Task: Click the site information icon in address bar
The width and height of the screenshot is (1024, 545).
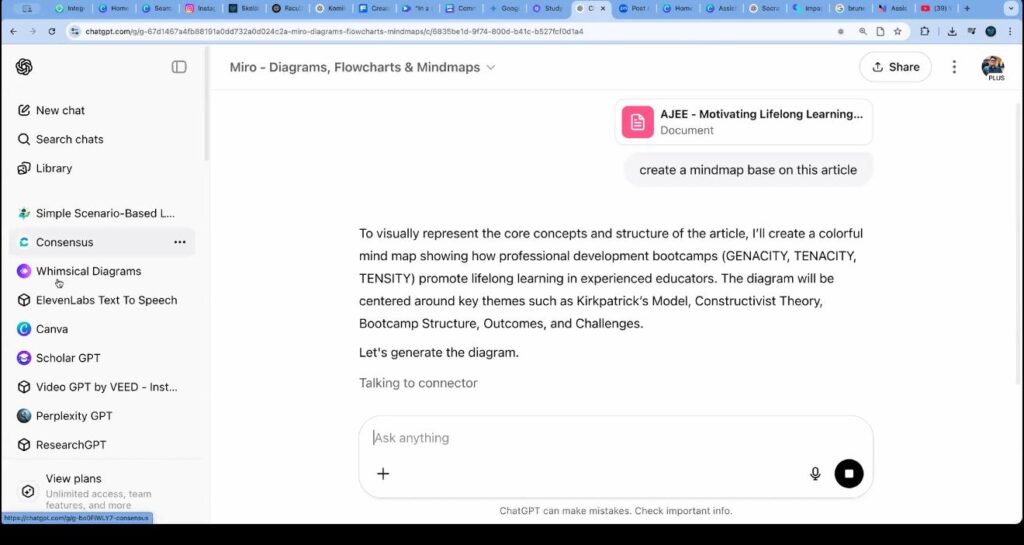Action: pyautogui.click(x=75, y=31)
